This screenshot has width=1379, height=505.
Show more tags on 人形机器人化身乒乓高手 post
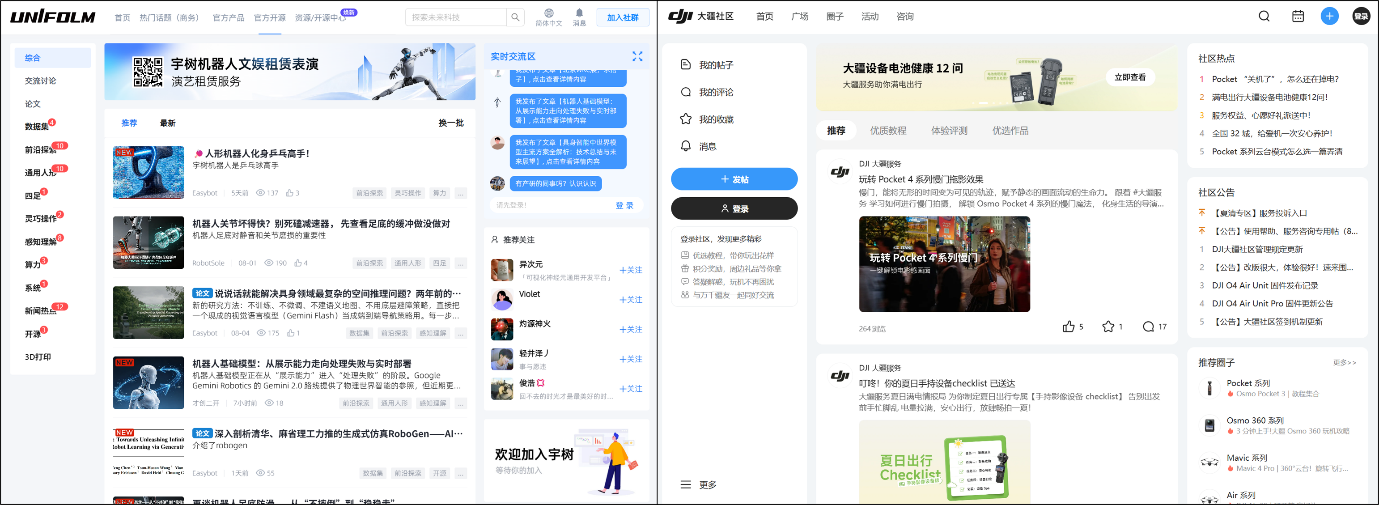[461, 192]
